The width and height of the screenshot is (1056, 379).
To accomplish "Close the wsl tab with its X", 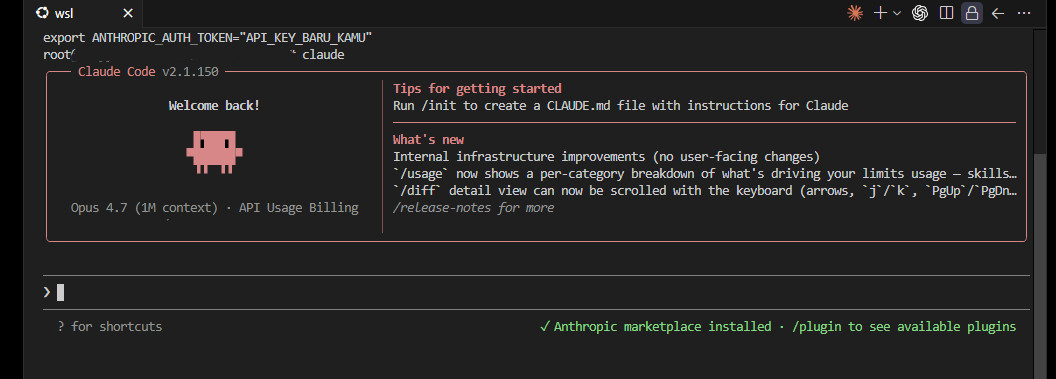I will [x=128, y=13].
